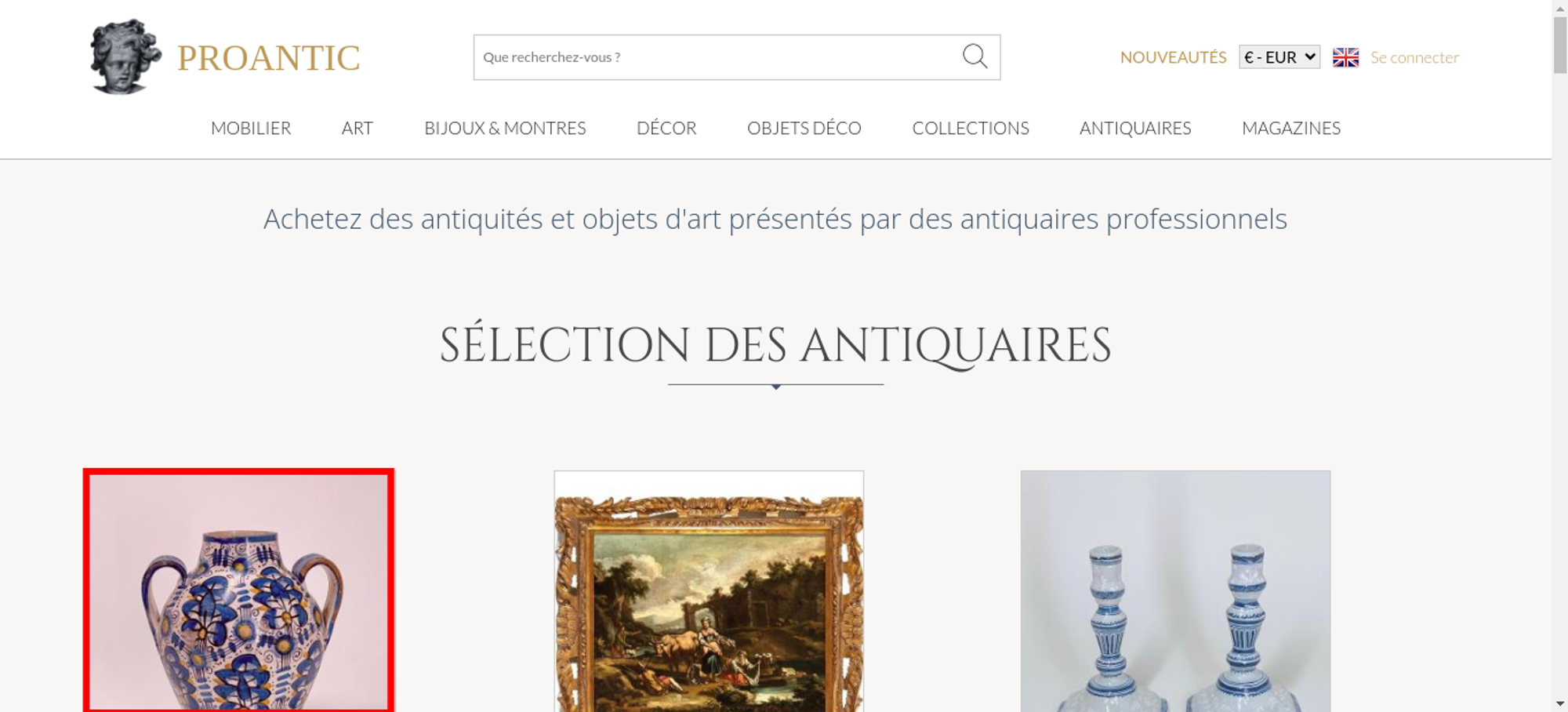Viewport: 1568px width, 712px height.
Task: Open the OBJETS DÉCO menu
Action: tap(804, 129)
